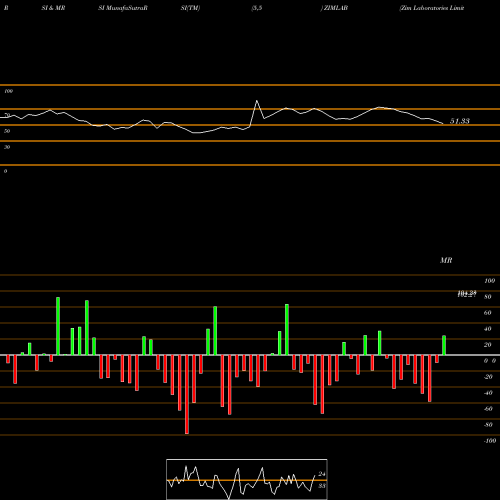This screenshot has height=500, width=500.
Task: Click the -100 label on the MR axis
Action: pos(490,441)
